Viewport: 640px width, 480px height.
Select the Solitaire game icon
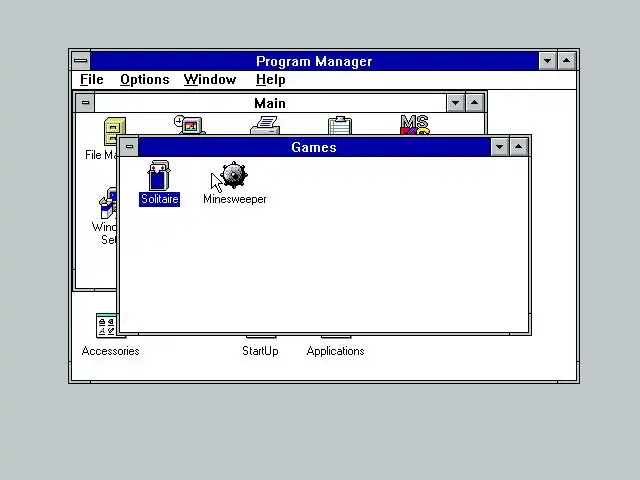[x=159, y=176]
